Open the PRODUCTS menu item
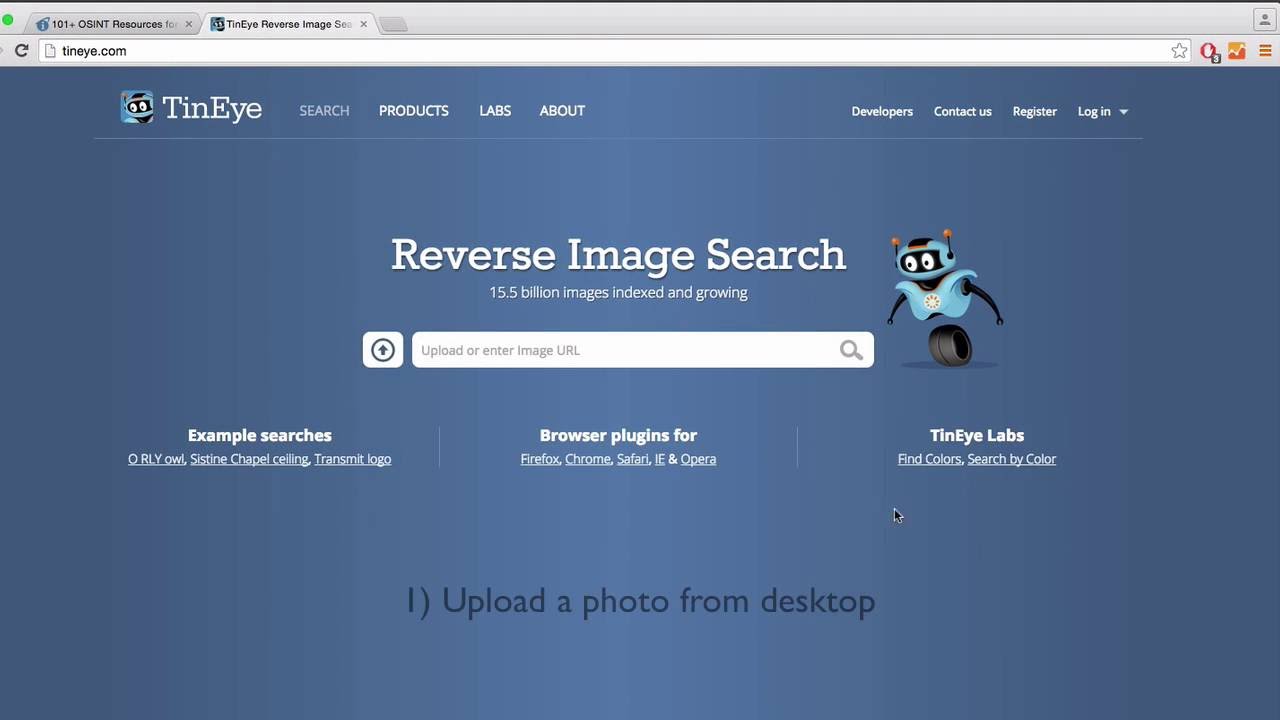Image resolution: width=1280 pixels, height=720 pixels. click(414, 111)
